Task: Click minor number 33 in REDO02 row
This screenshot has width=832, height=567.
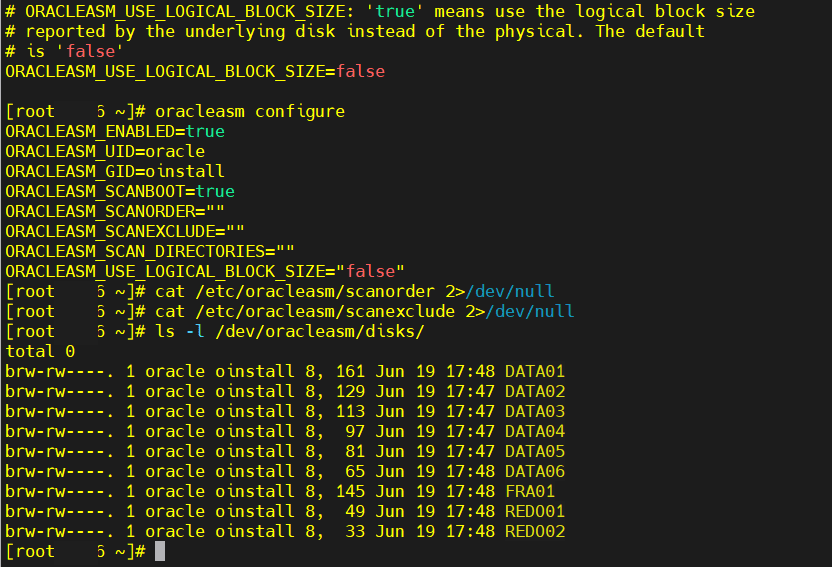Action: coord(355,531)
